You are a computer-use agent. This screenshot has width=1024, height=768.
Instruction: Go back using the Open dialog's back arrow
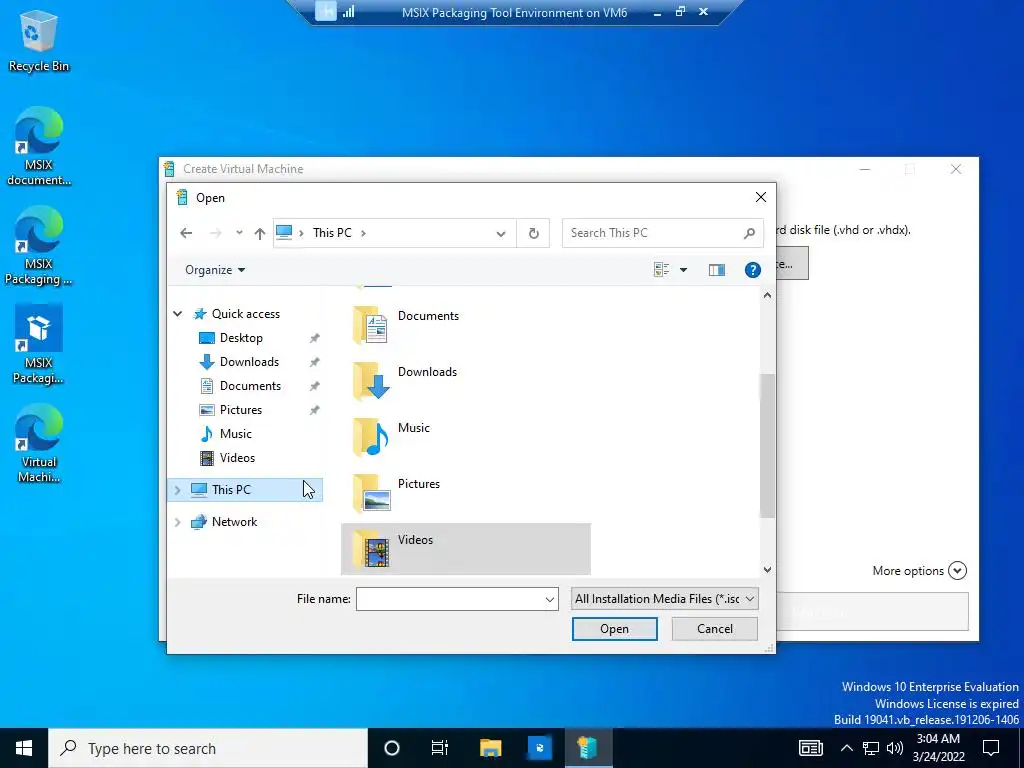click(186, 233)
